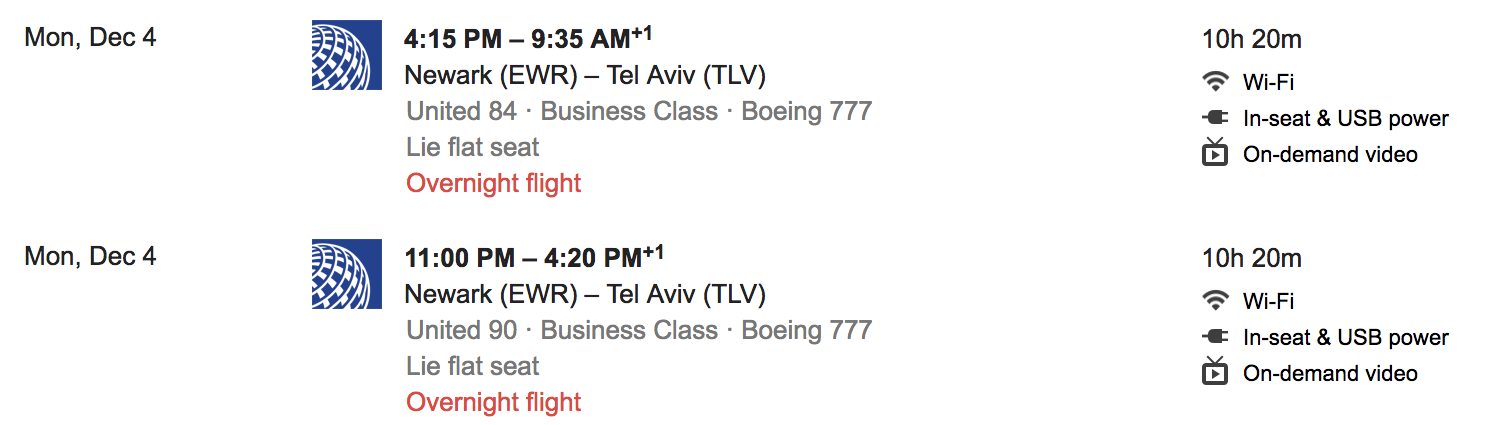Click the first Overnight flight warning

tap(493, 183)
